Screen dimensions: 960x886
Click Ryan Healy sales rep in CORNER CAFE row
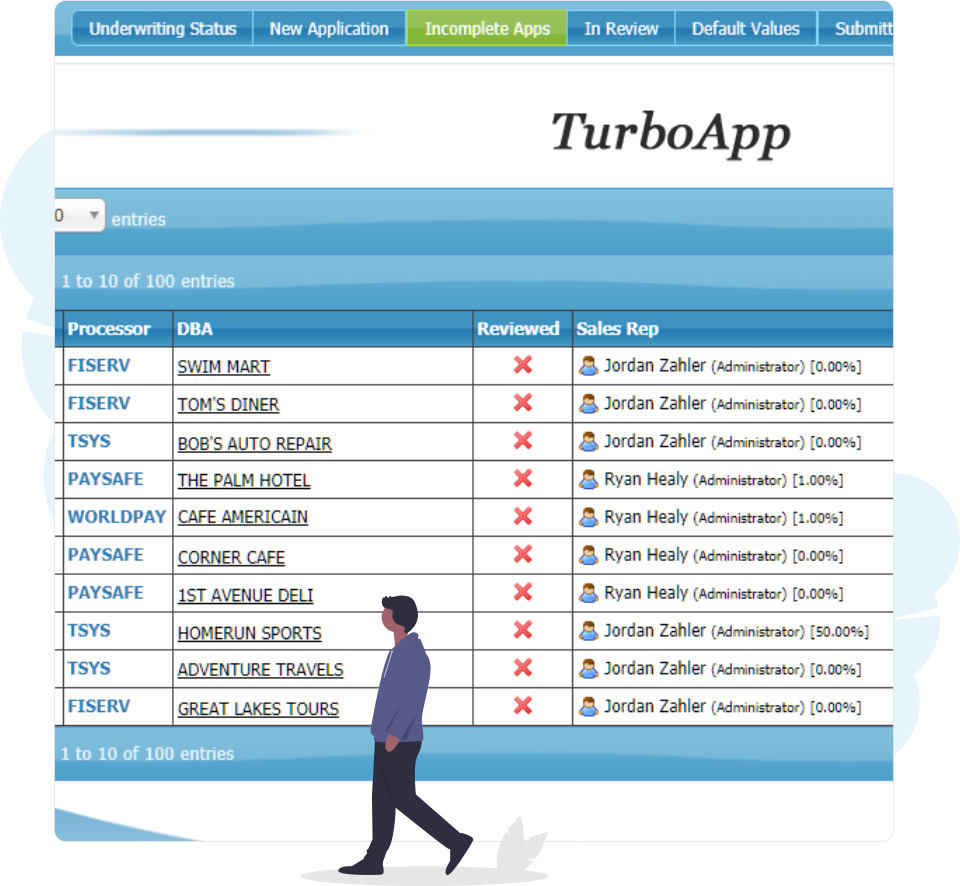[x=646, y=555]
